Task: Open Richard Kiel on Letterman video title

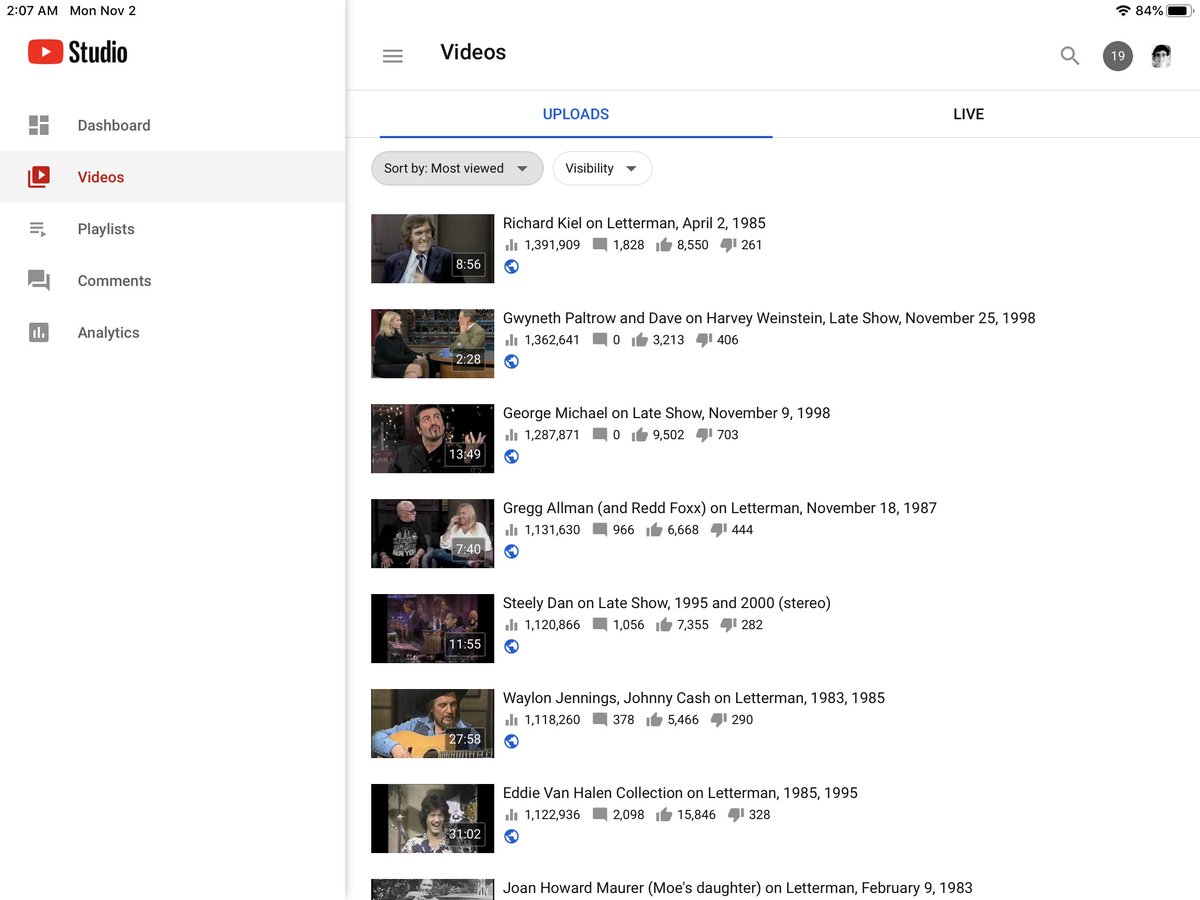Action: 634,223
